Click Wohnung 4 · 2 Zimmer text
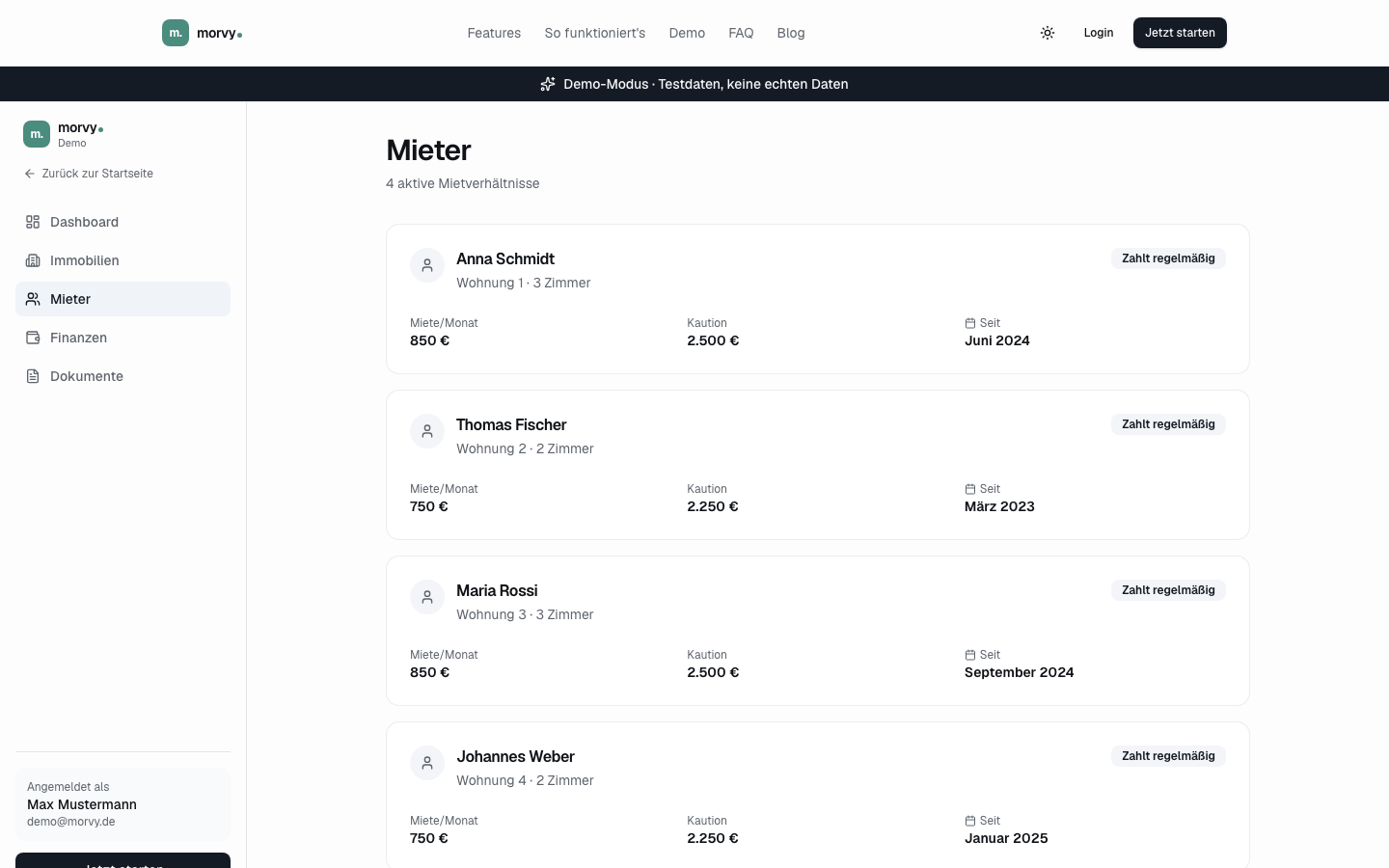Viewport: 1389px width, 868px height. [x=525, y=780]
